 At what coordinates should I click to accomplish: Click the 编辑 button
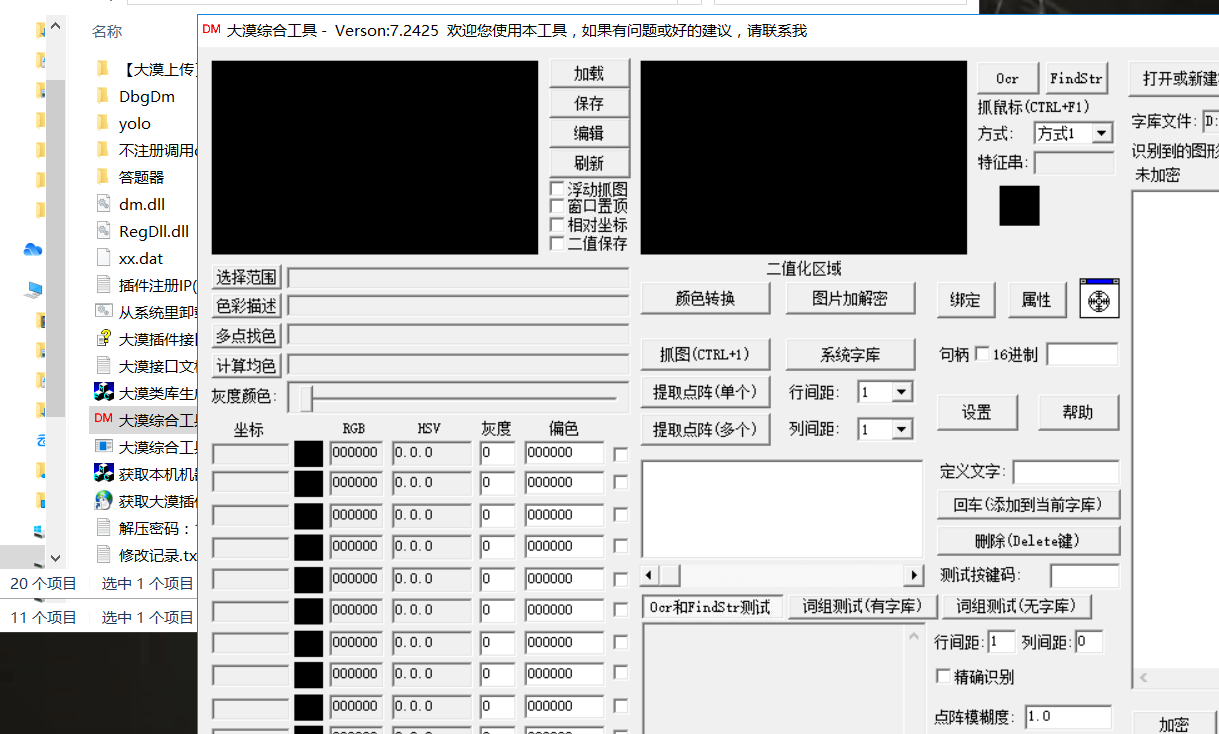pos(590,133)
